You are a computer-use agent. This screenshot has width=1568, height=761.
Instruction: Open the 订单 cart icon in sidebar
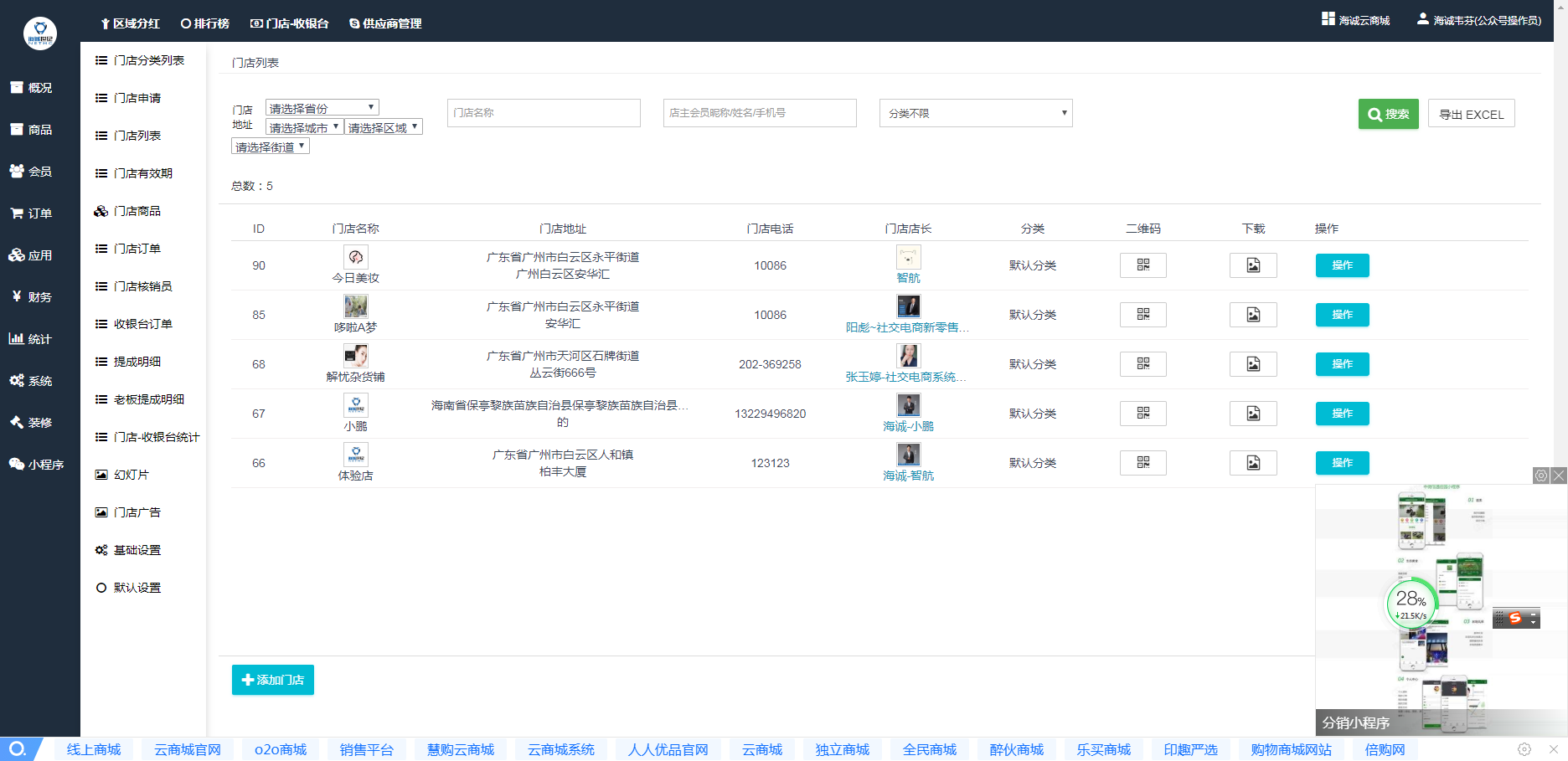click(17, 213)
